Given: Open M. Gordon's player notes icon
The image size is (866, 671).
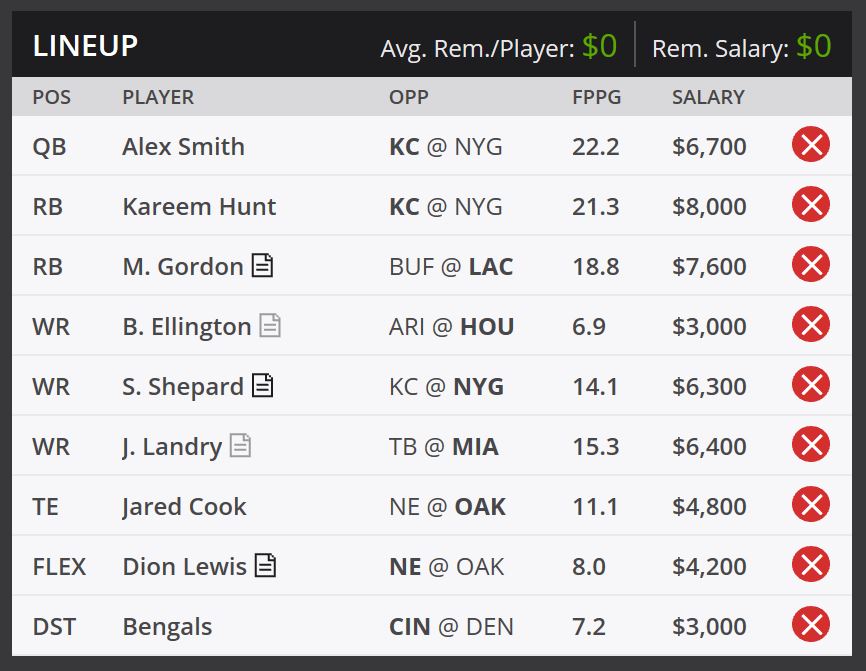Looking at the screenshot, I should 262,265.
